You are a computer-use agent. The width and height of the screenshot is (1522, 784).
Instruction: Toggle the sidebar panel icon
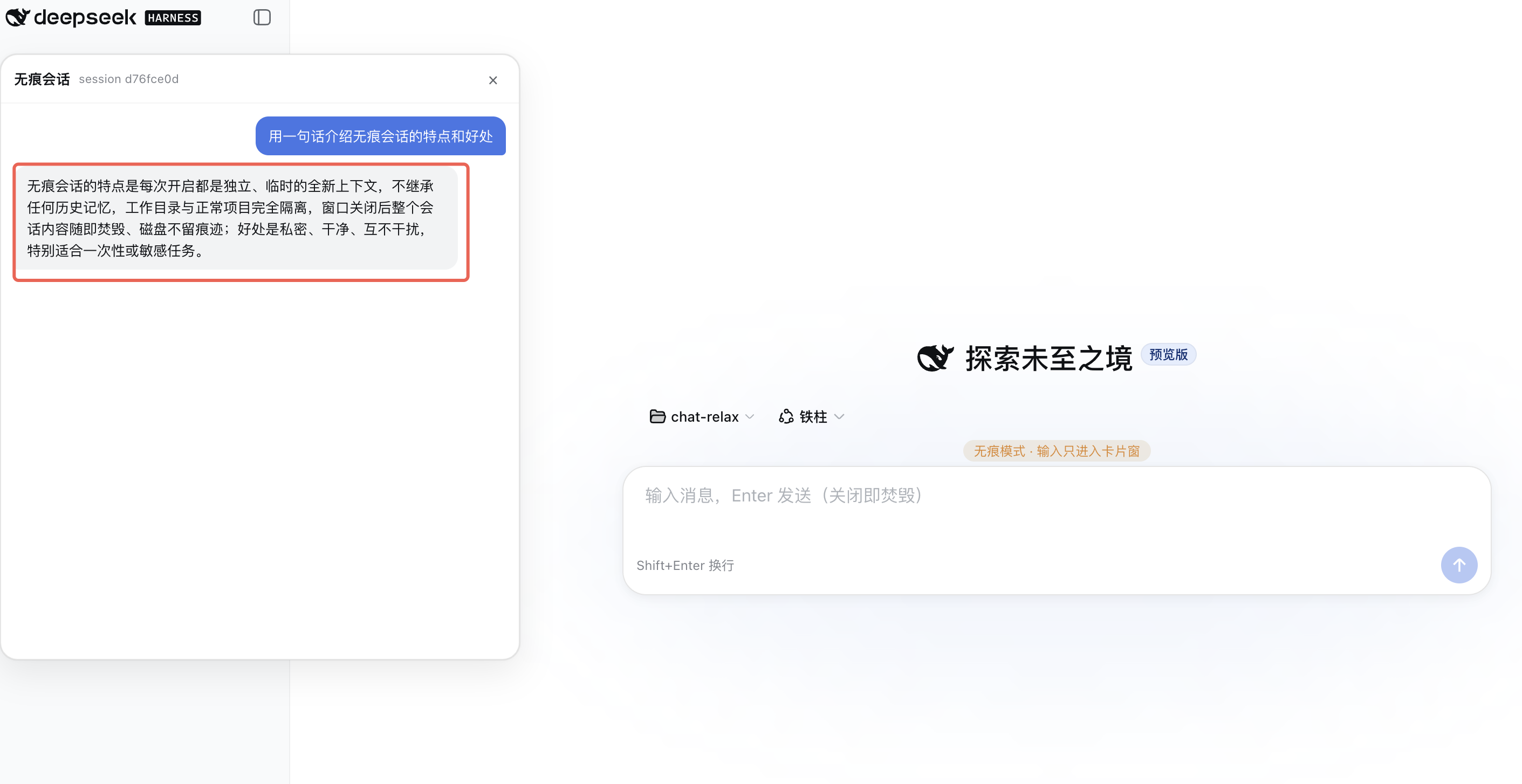pyautogui.click(x=262, y=17)
